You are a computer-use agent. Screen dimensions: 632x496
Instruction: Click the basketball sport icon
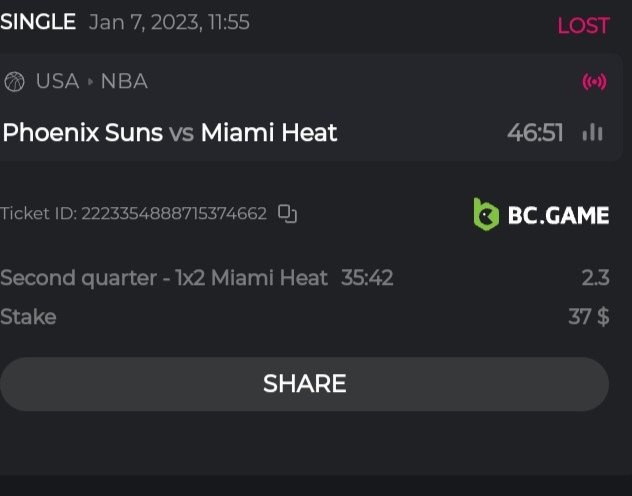[14, 82]
